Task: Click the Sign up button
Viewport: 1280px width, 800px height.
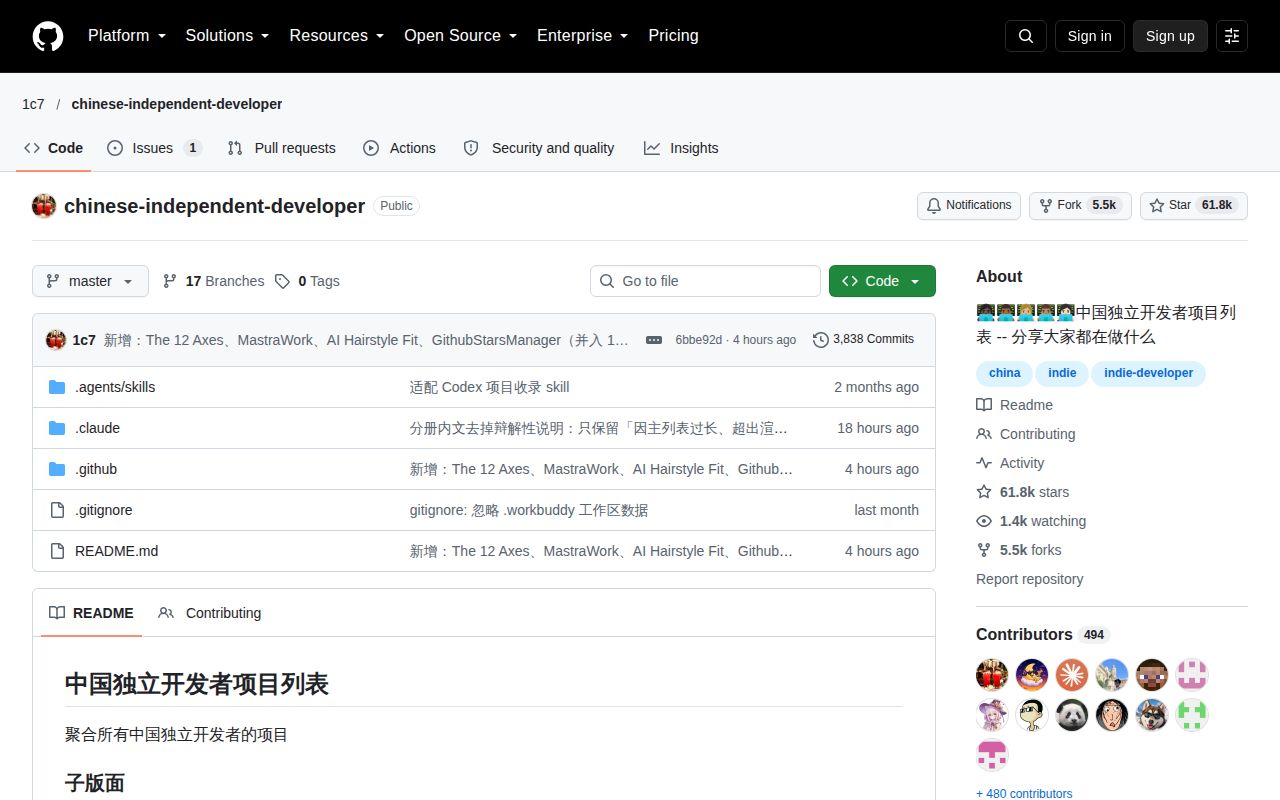Action: pos(1170,36)
